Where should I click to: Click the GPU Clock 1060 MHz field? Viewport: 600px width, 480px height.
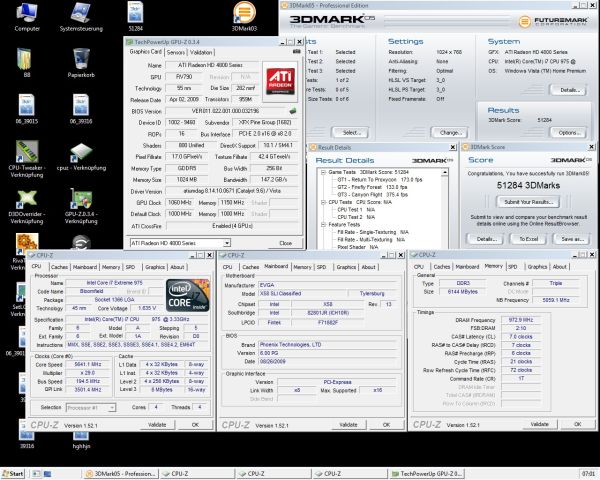click(x=180, y=202)
